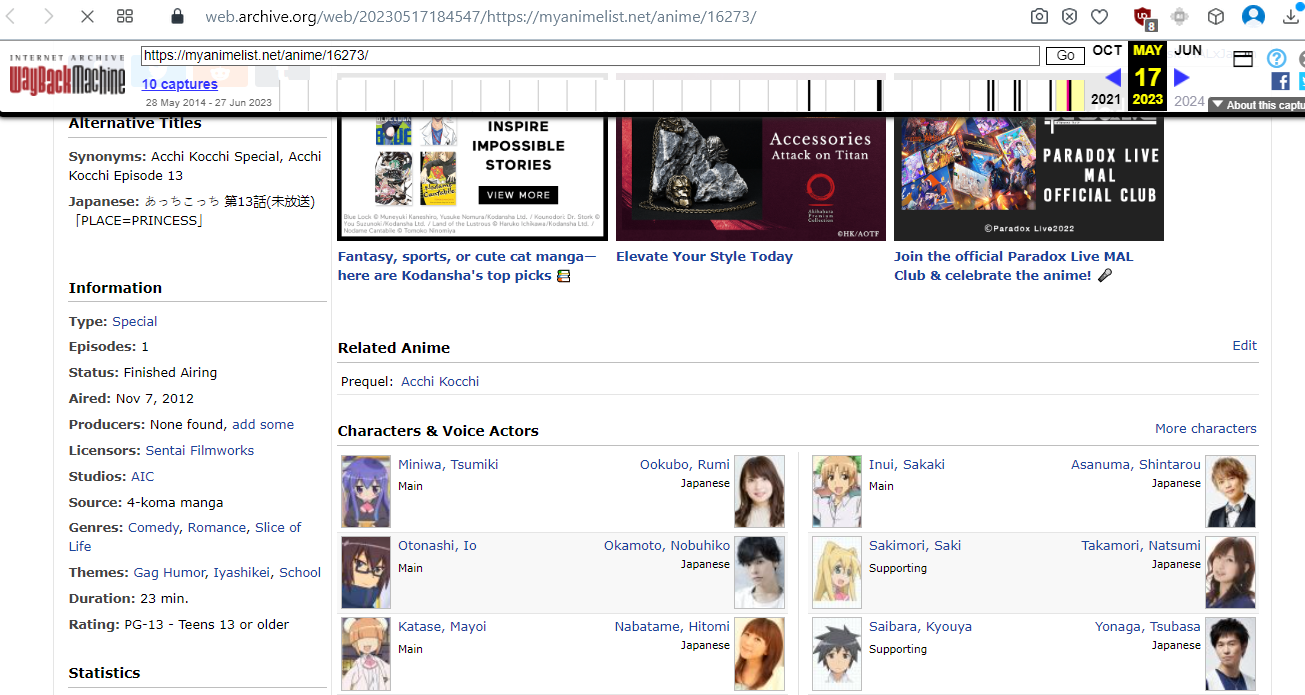
Task: Open Sentai Filmworks licensor link
Action: pyautogui.click(x=200, y=451)
